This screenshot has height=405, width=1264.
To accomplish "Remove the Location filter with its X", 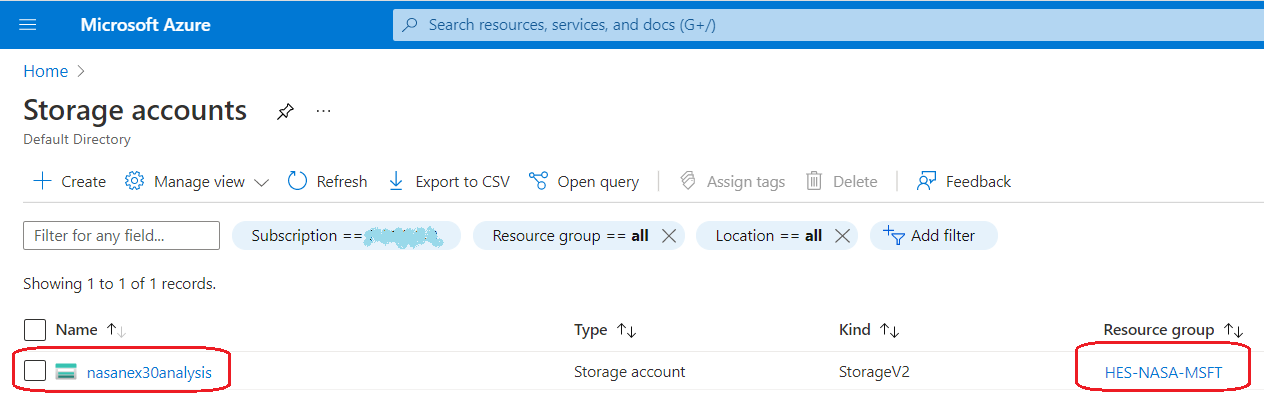I will 842,236.
